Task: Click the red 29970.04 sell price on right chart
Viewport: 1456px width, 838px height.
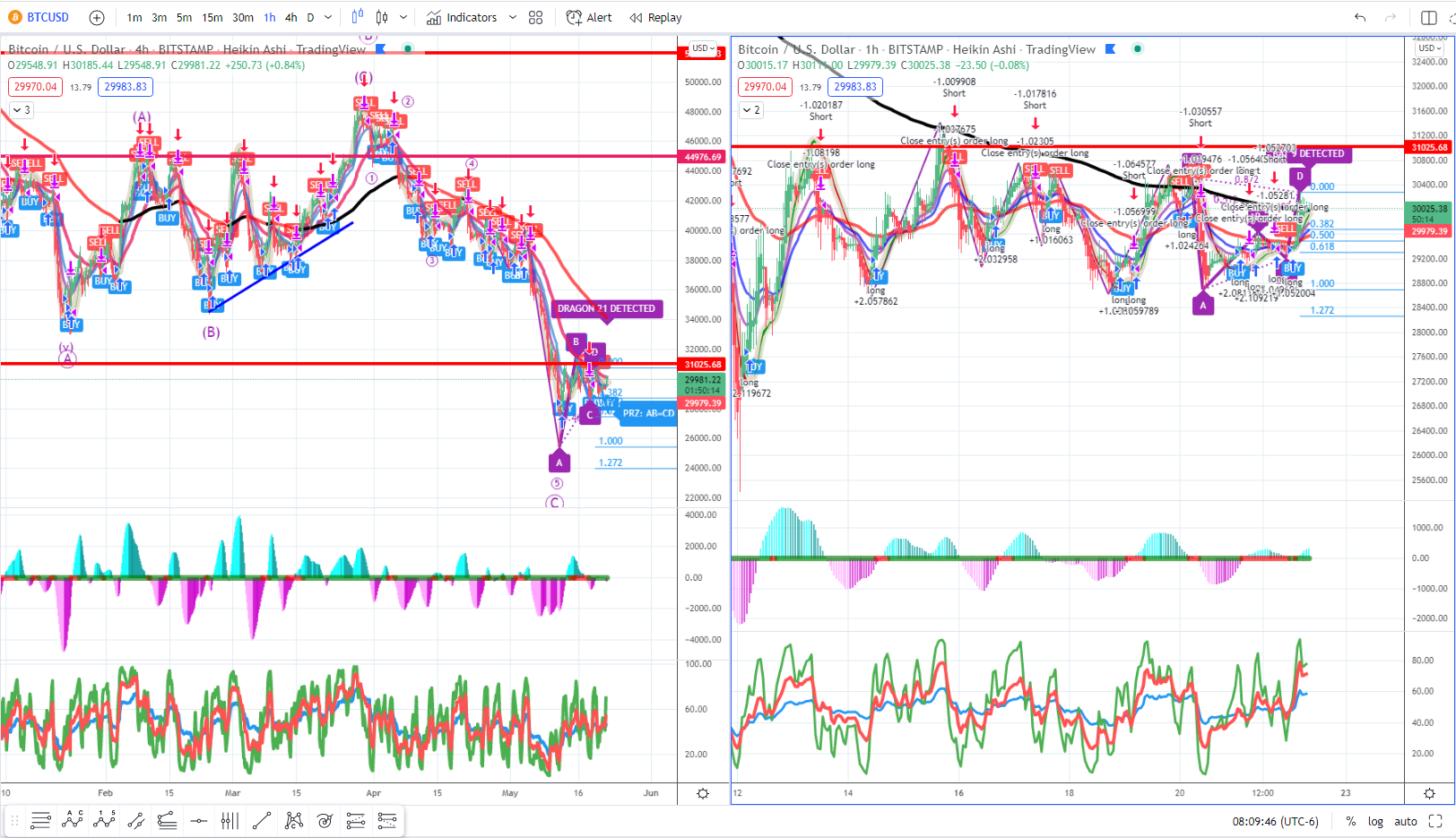Action: [x=766, y=87]
